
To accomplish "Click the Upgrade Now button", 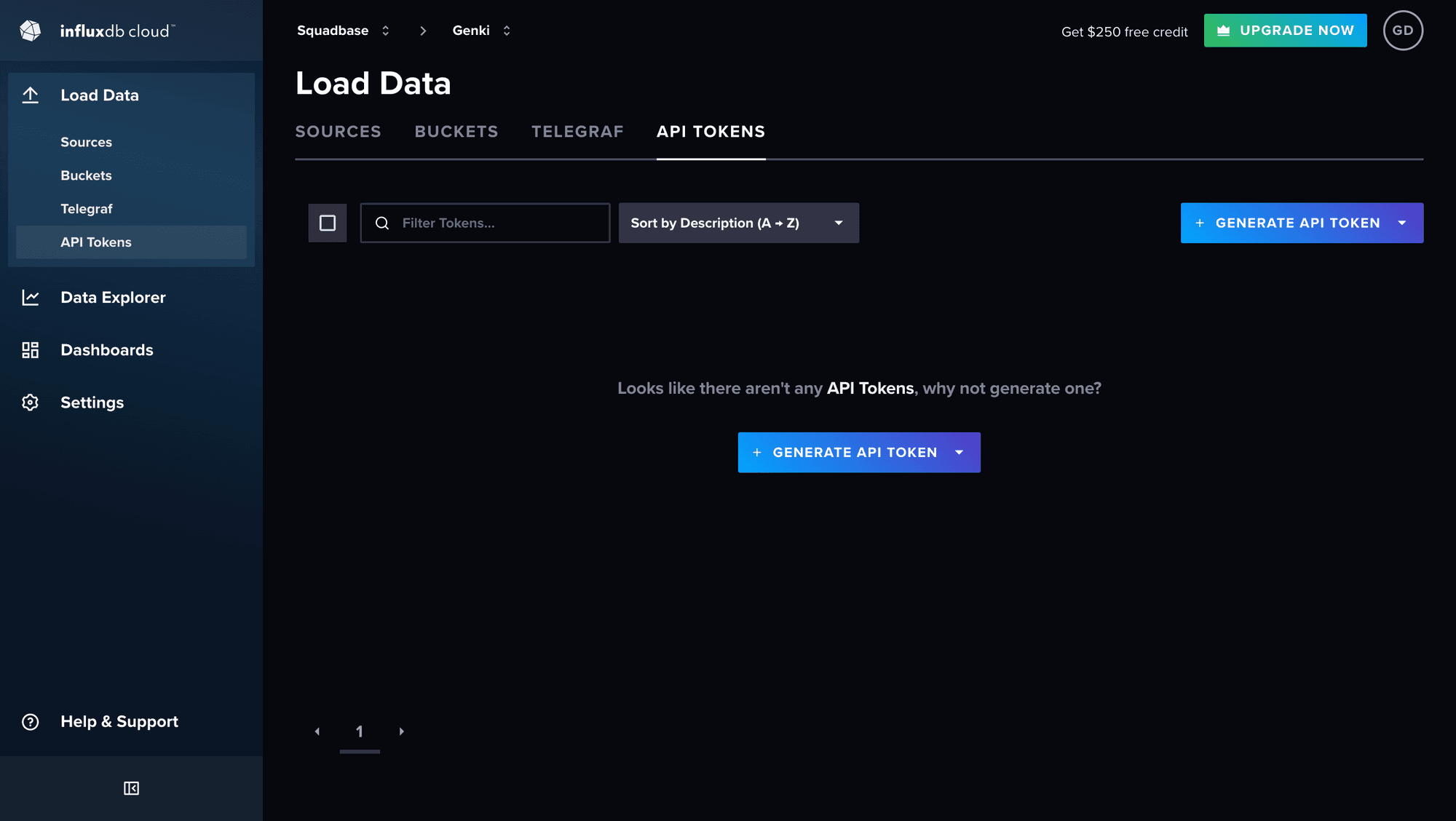I will pos(1285,31).
